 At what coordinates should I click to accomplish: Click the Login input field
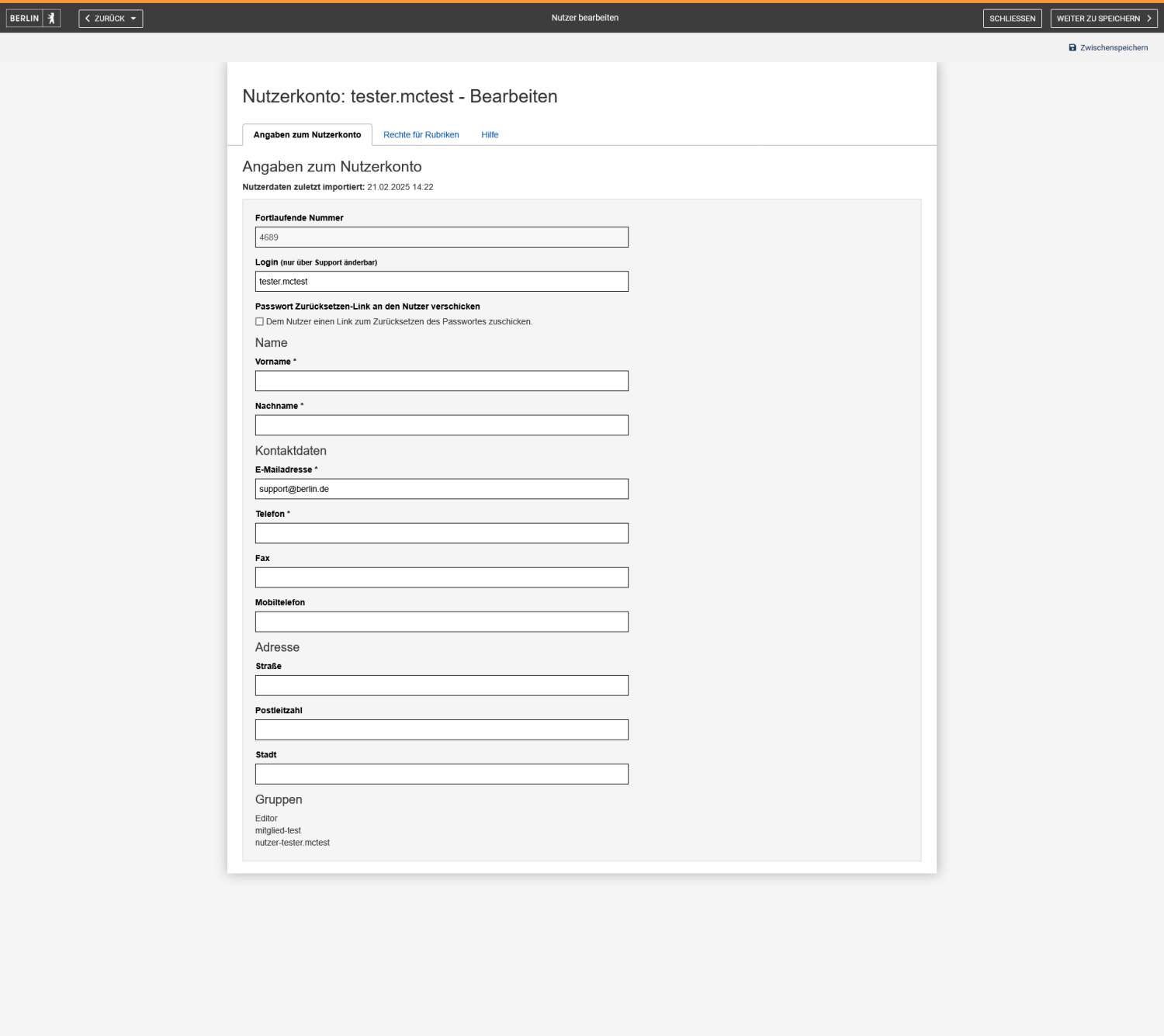pyautogui.click(x=442, y=282)
